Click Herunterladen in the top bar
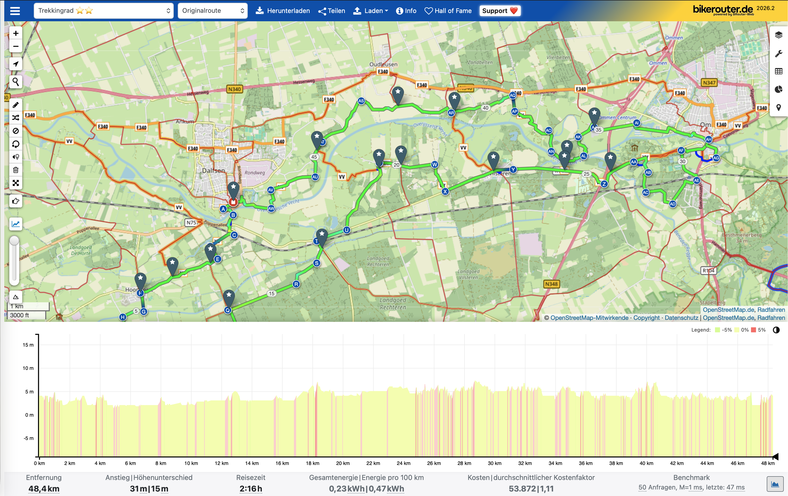 tap(283, 10)
